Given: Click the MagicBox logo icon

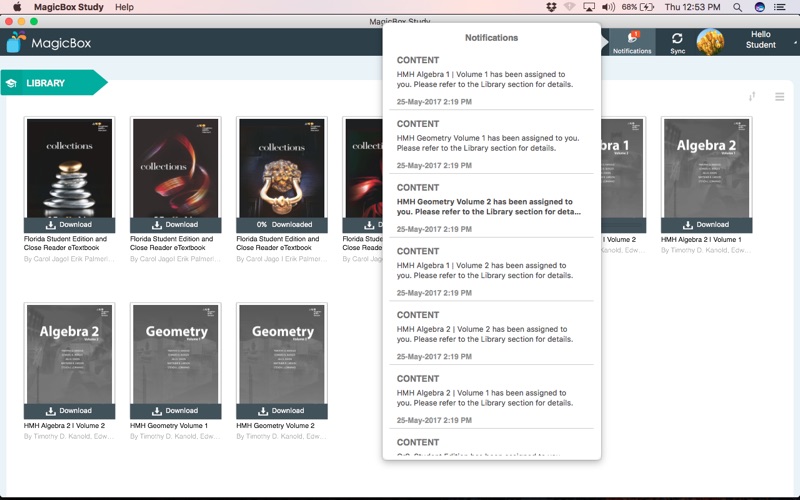Looking at the screenshot, I should tap(16, 42).
